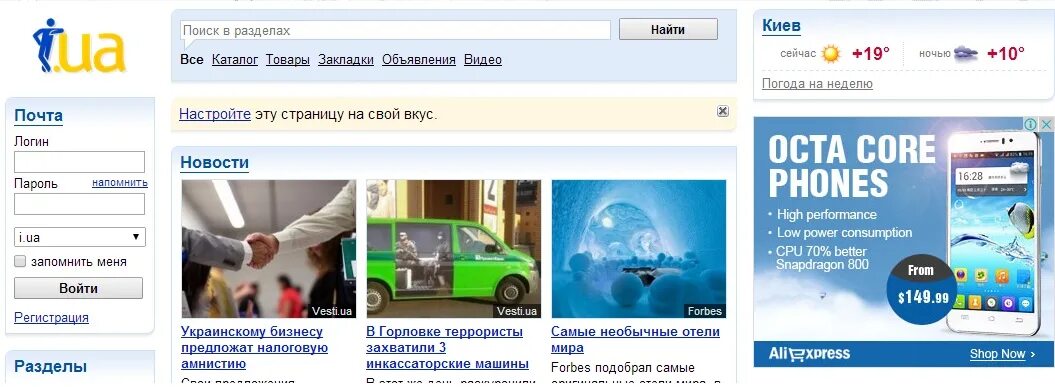Open 'В Горловке террористы захватили' headline
The width and height of the screenshot is (1055, 387).
coord(447,348)
